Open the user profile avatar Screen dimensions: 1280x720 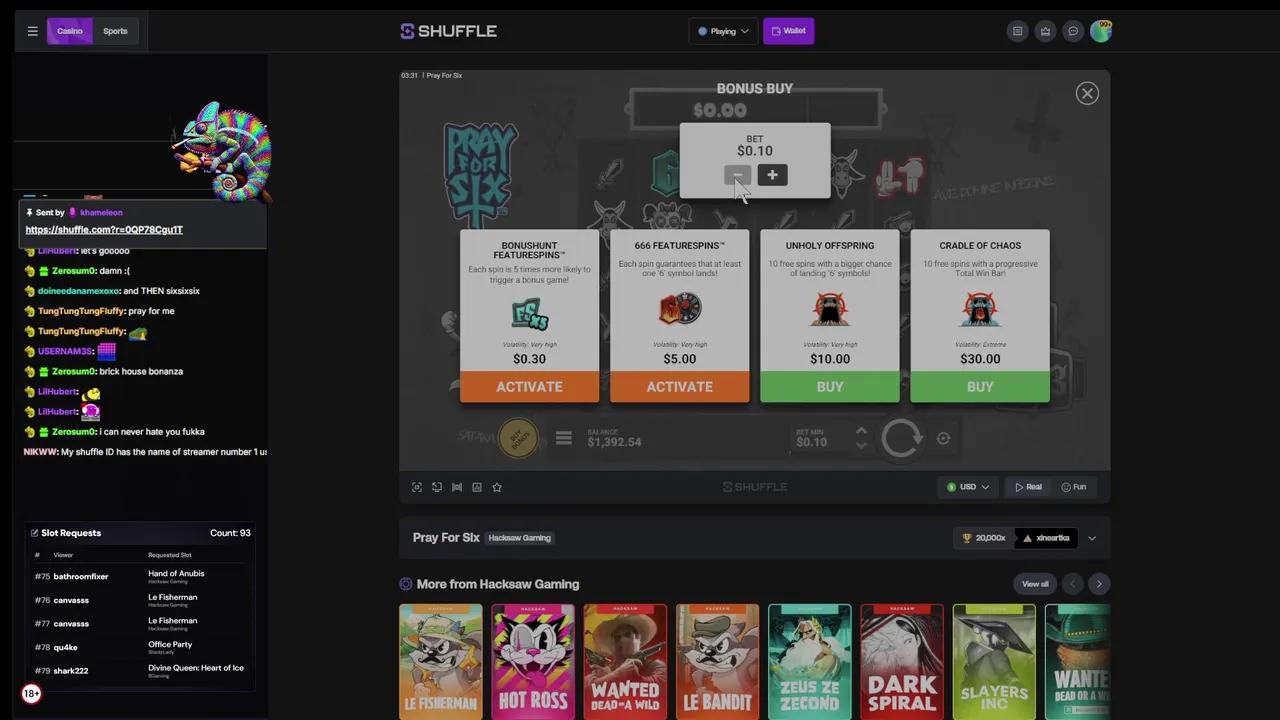point(1101,31)
